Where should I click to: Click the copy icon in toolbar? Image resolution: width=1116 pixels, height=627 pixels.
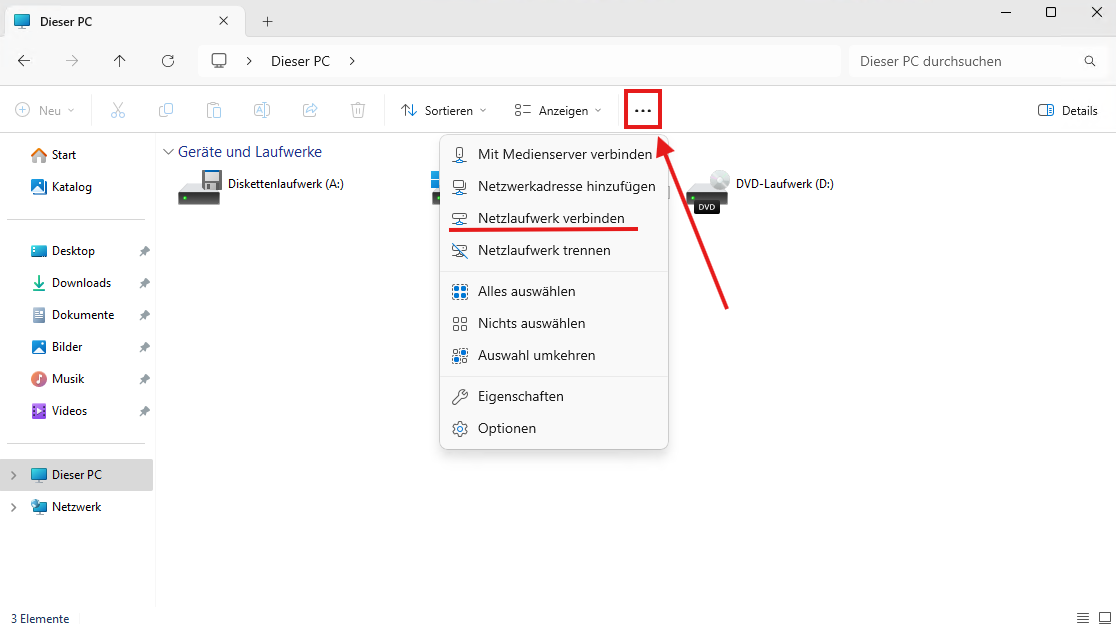[166, 110]
